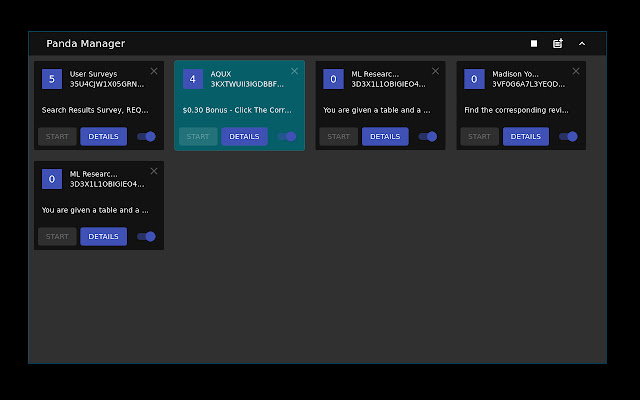This screenshot has width=640, height=400.
Task: Click the ID '35U4CJW1X05GRN...'
Action: pyautogui.click(x=107, y=84)
